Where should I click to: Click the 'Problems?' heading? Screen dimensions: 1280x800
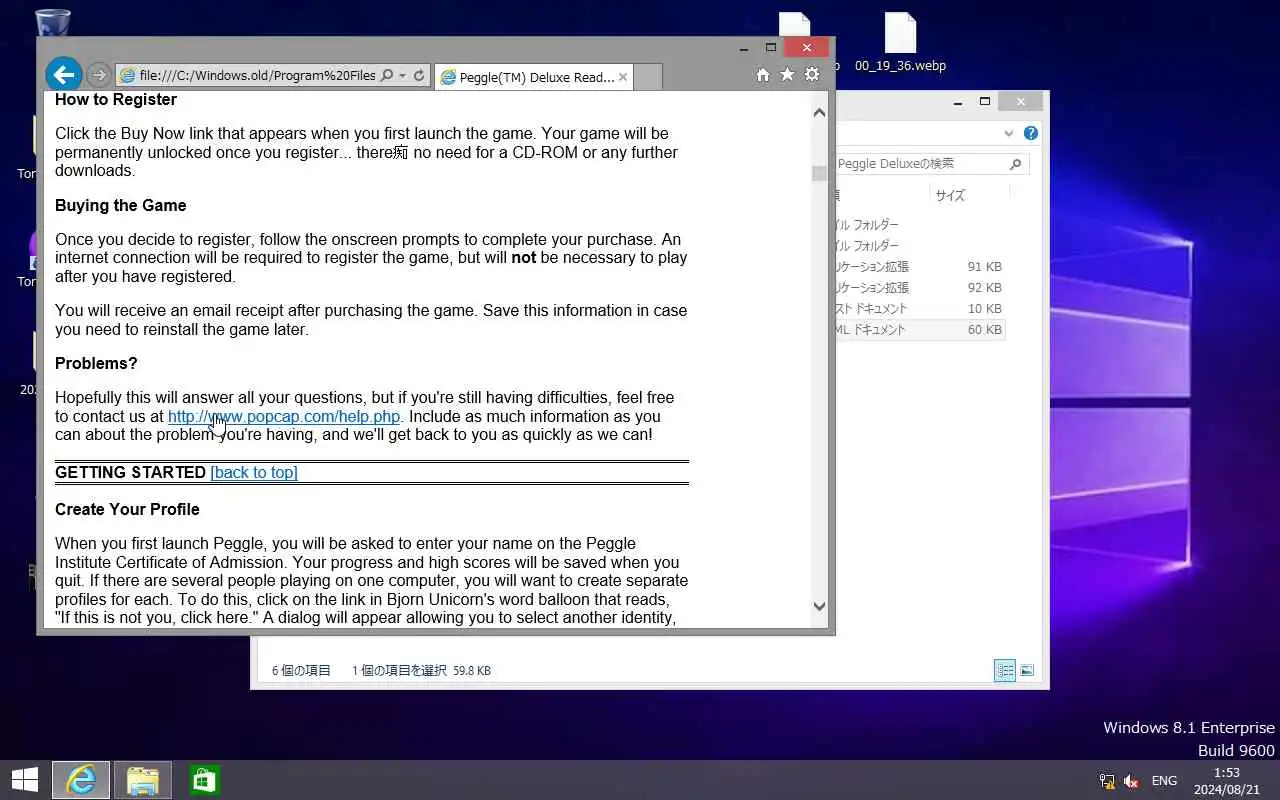(96, 363)
